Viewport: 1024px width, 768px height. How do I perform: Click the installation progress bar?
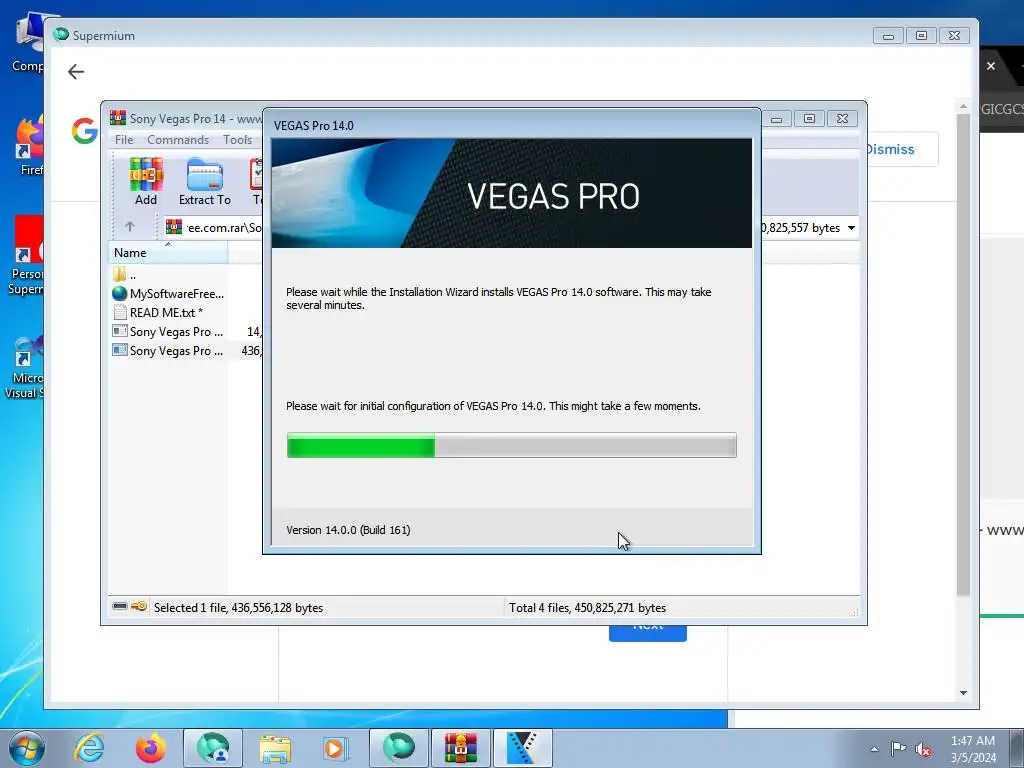511,445
